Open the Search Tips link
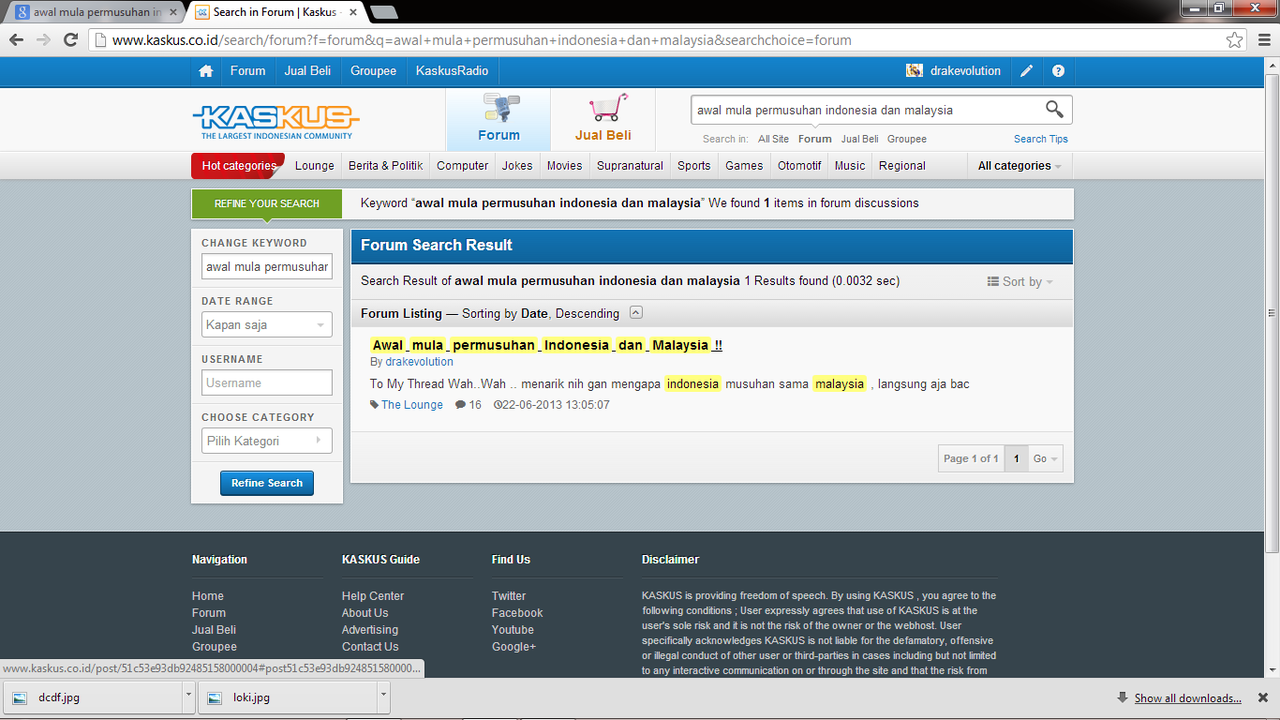This screenshot has width=1280, height=720. (x=1041, y=139)
